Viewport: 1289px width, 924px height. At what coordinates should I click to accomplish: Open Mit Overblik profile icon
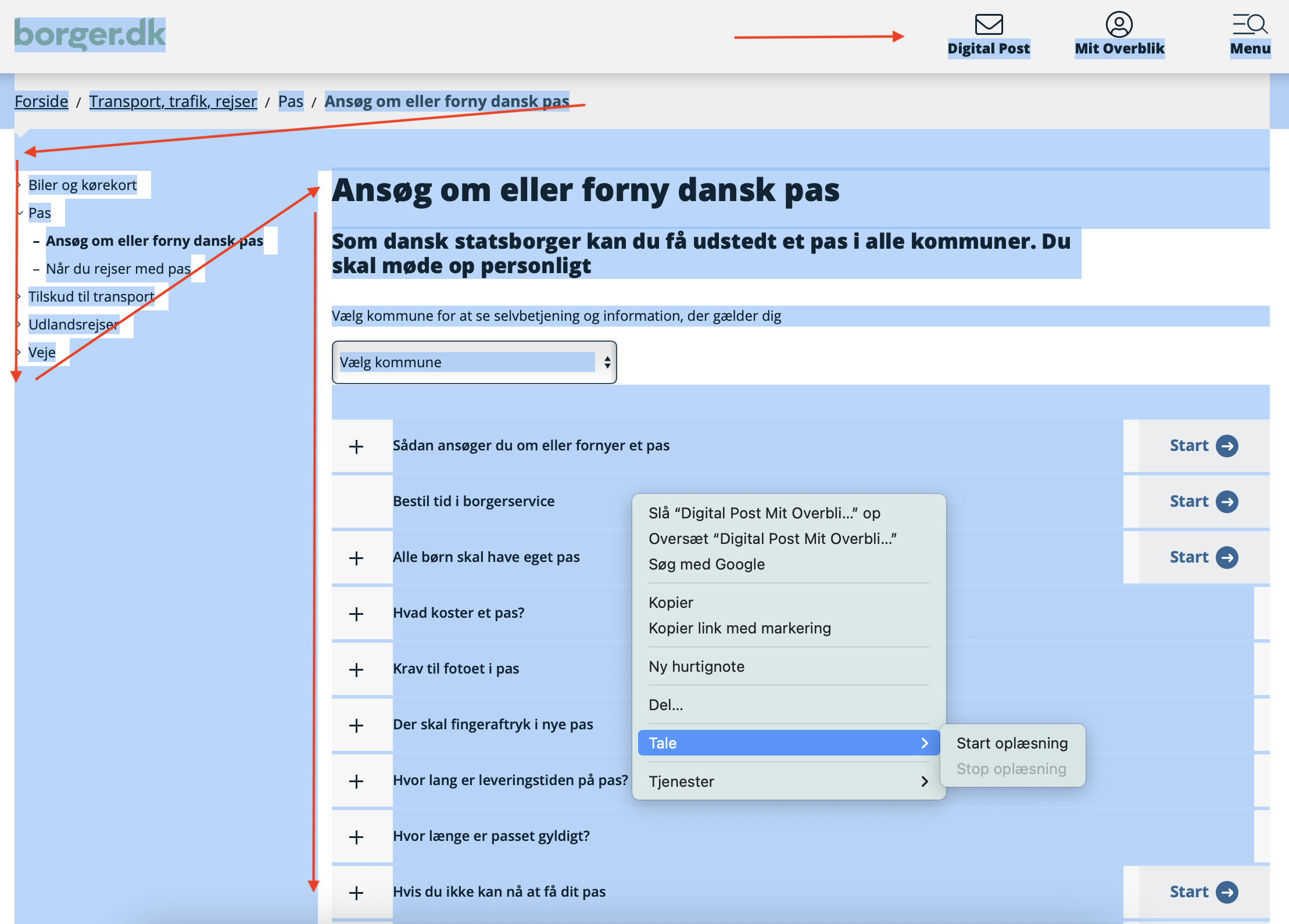[x=1119, y=24]
